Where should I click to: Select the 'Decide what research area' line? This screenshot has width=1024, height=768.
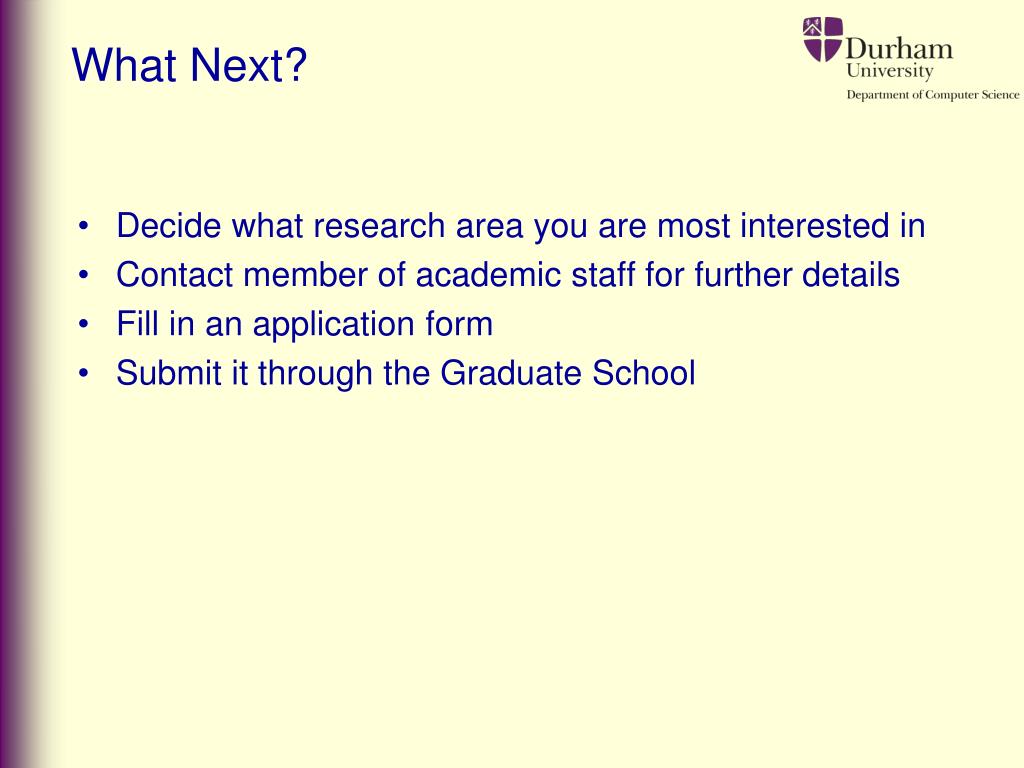click(x=520, y=226)
